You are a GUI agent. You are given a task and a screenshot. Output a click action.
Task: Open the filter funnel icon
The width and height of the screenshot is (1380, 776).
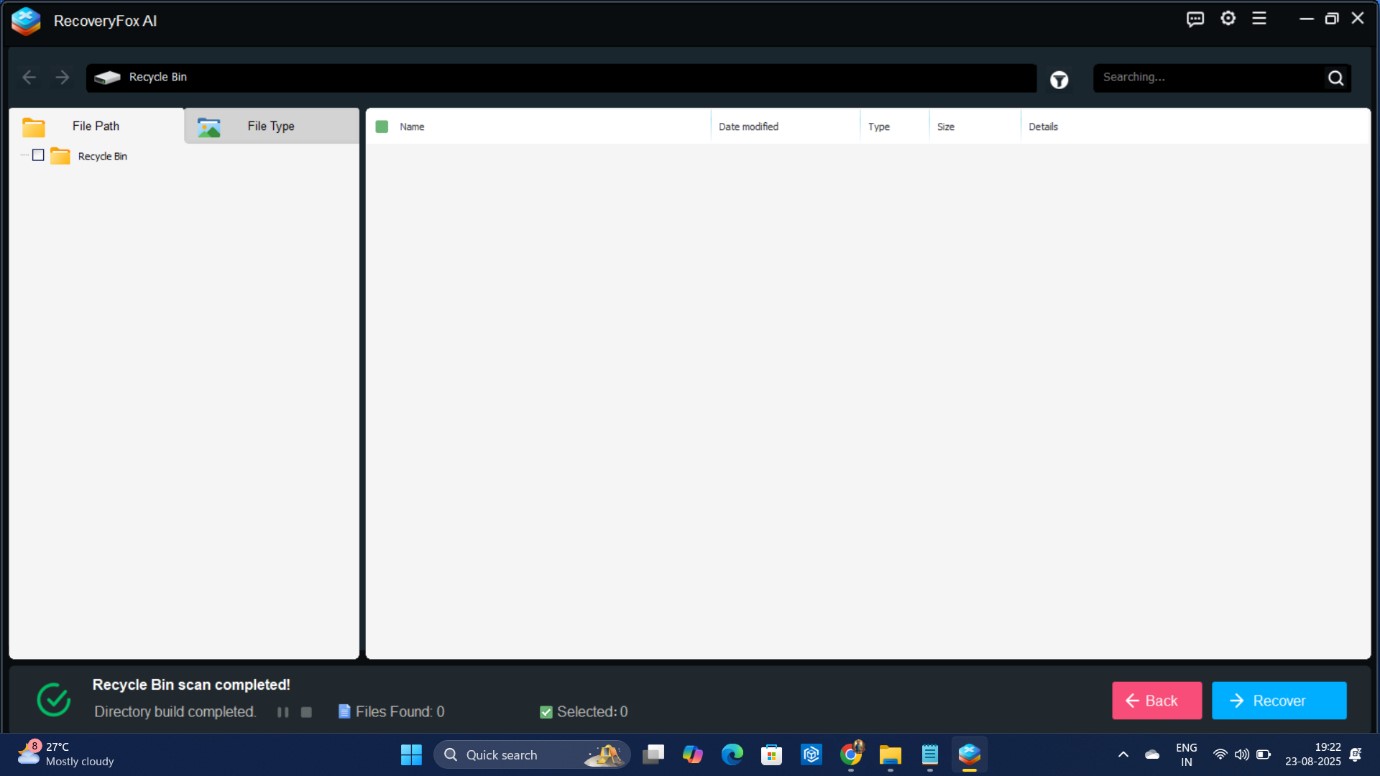[x=1059, y=79]
